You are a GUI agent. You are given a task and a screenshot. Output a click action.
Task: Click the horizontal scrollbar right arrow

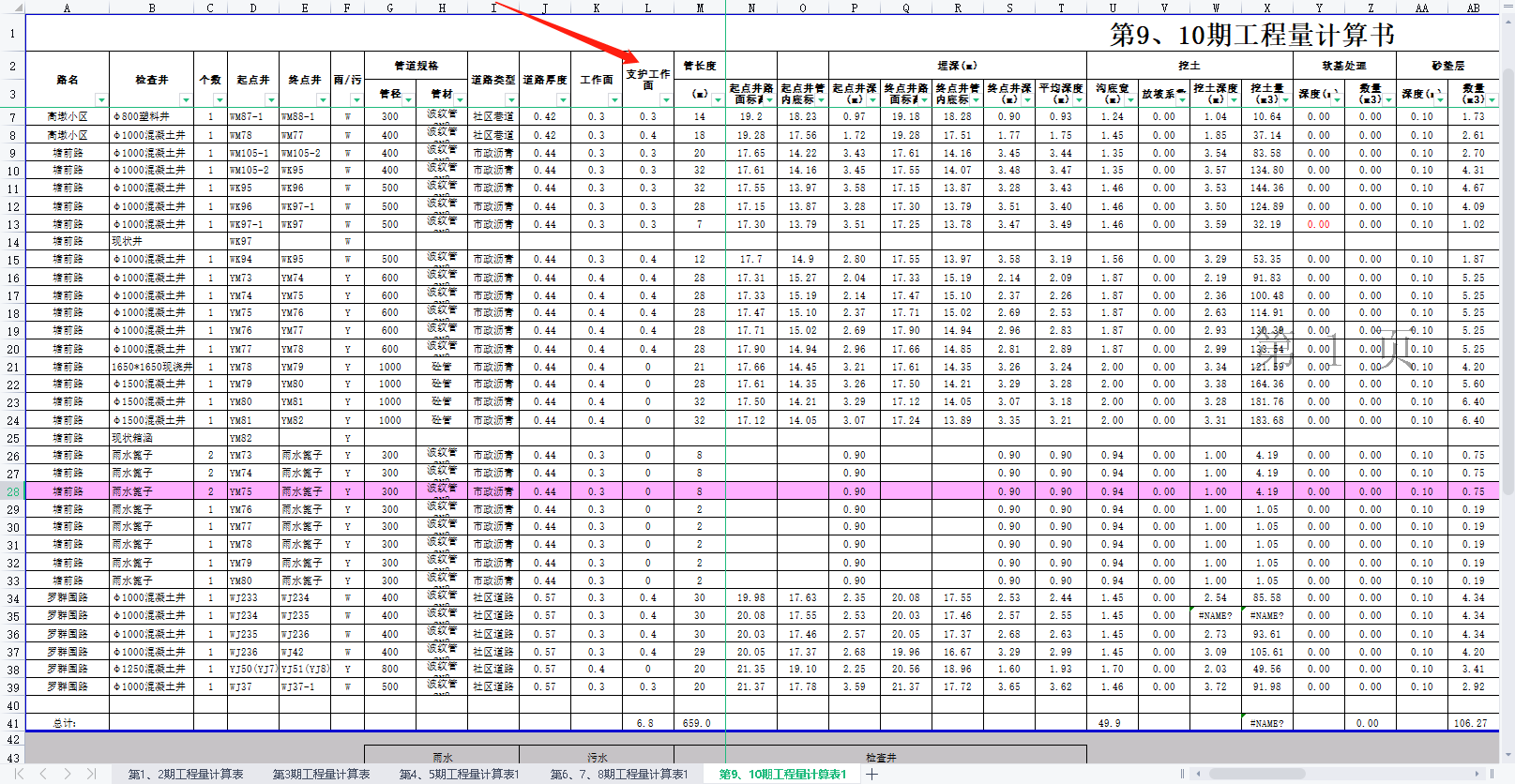tap(1477, 774)
